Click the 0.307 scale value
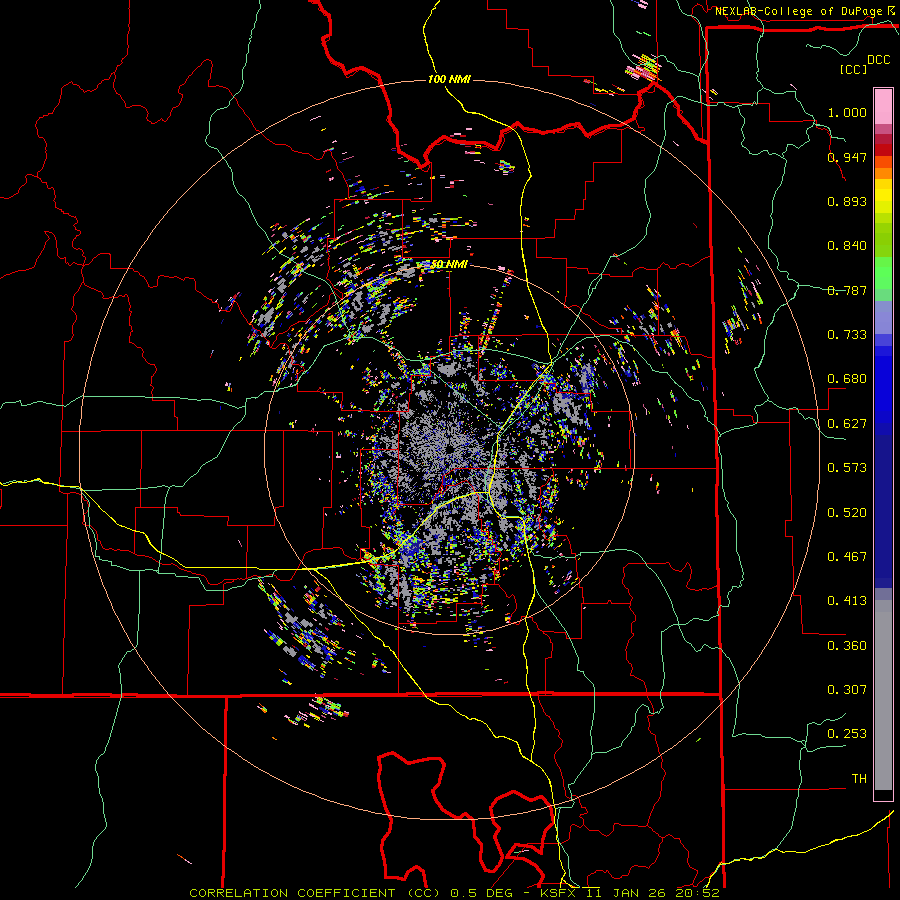The width and height of the screenshot is (900, 900). [847, 690]
